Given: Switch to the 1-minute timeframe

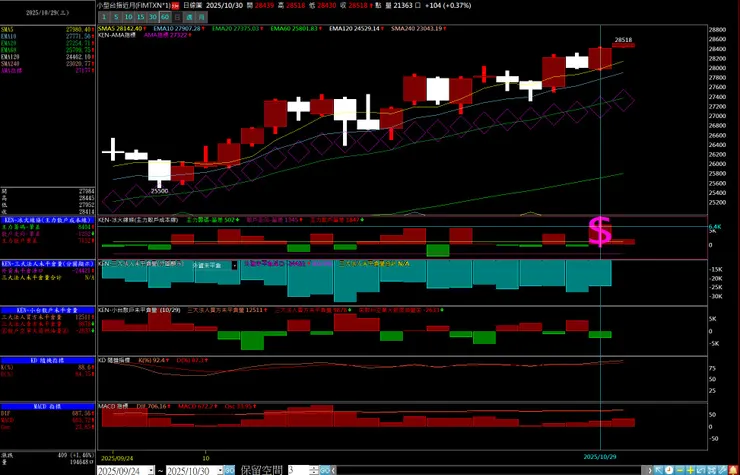Looking at the screenshot, I should (104, 17).
